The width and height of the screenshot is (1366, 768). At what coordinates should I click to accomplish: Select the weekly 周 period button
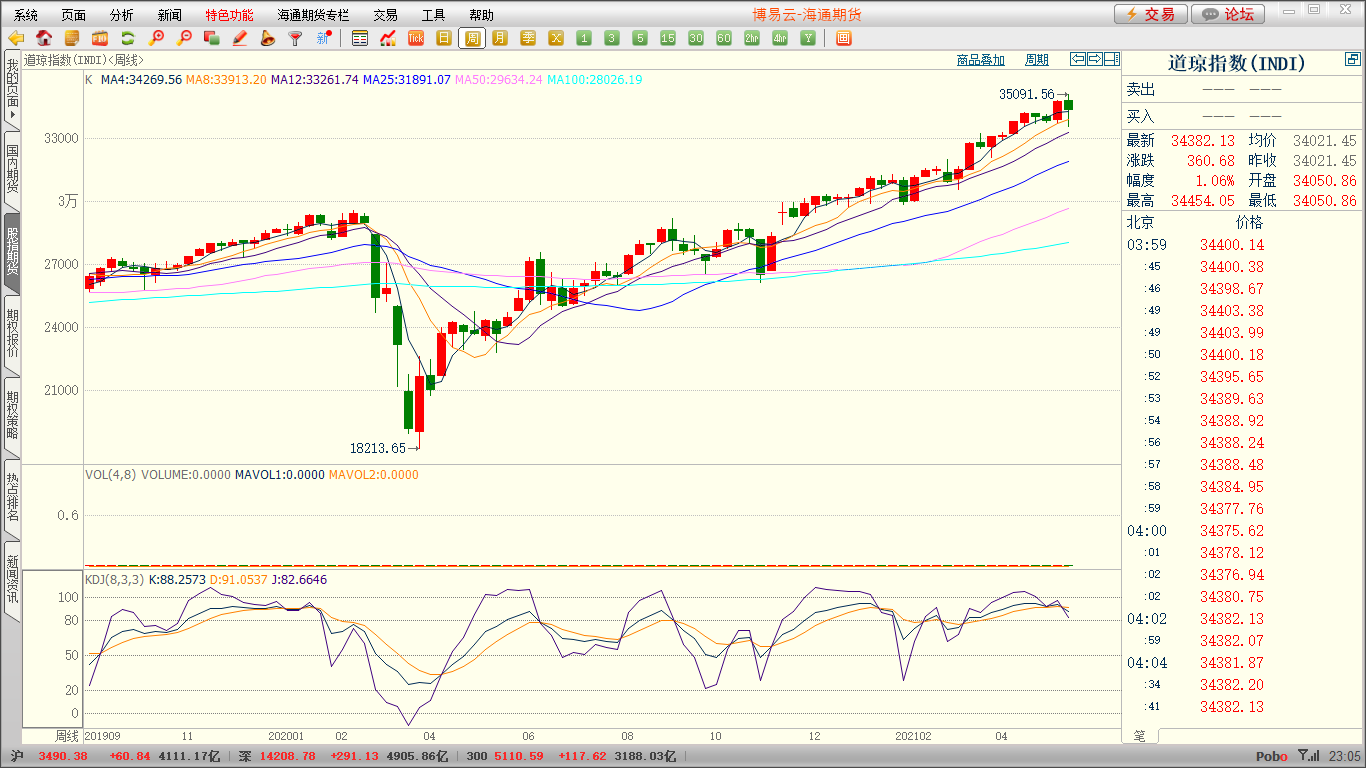[472, 38]
